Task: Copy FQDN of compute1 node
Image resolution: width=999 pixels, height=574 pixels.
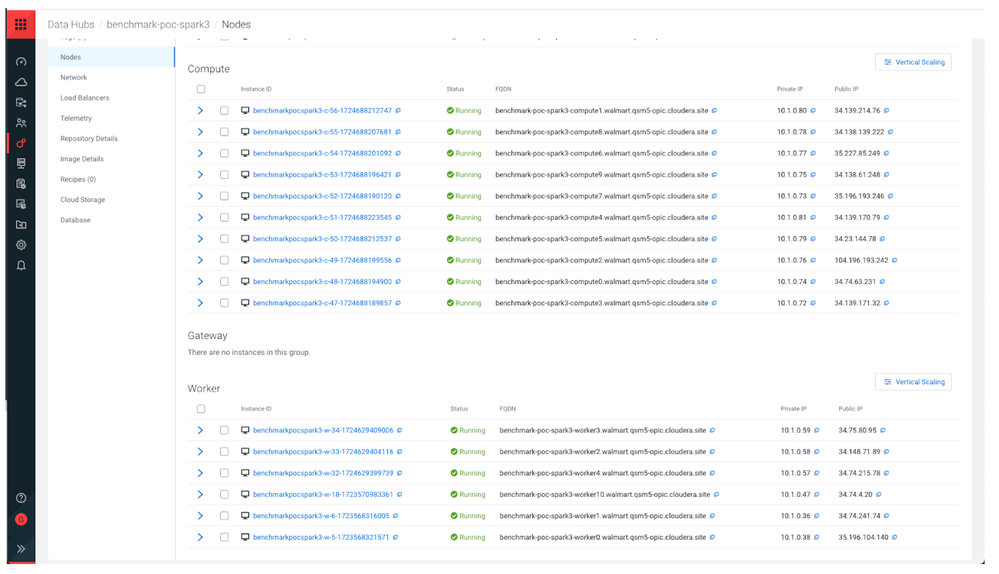Action: (714, 111)
